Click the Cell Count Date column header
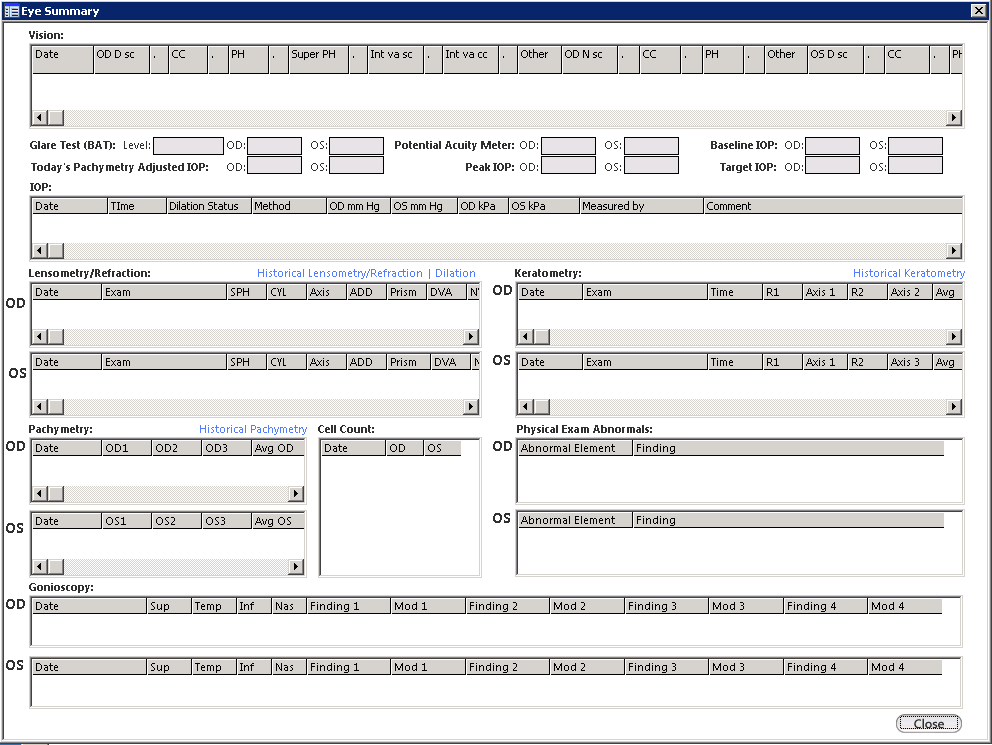992x745 pixels. tap(354, 448)
